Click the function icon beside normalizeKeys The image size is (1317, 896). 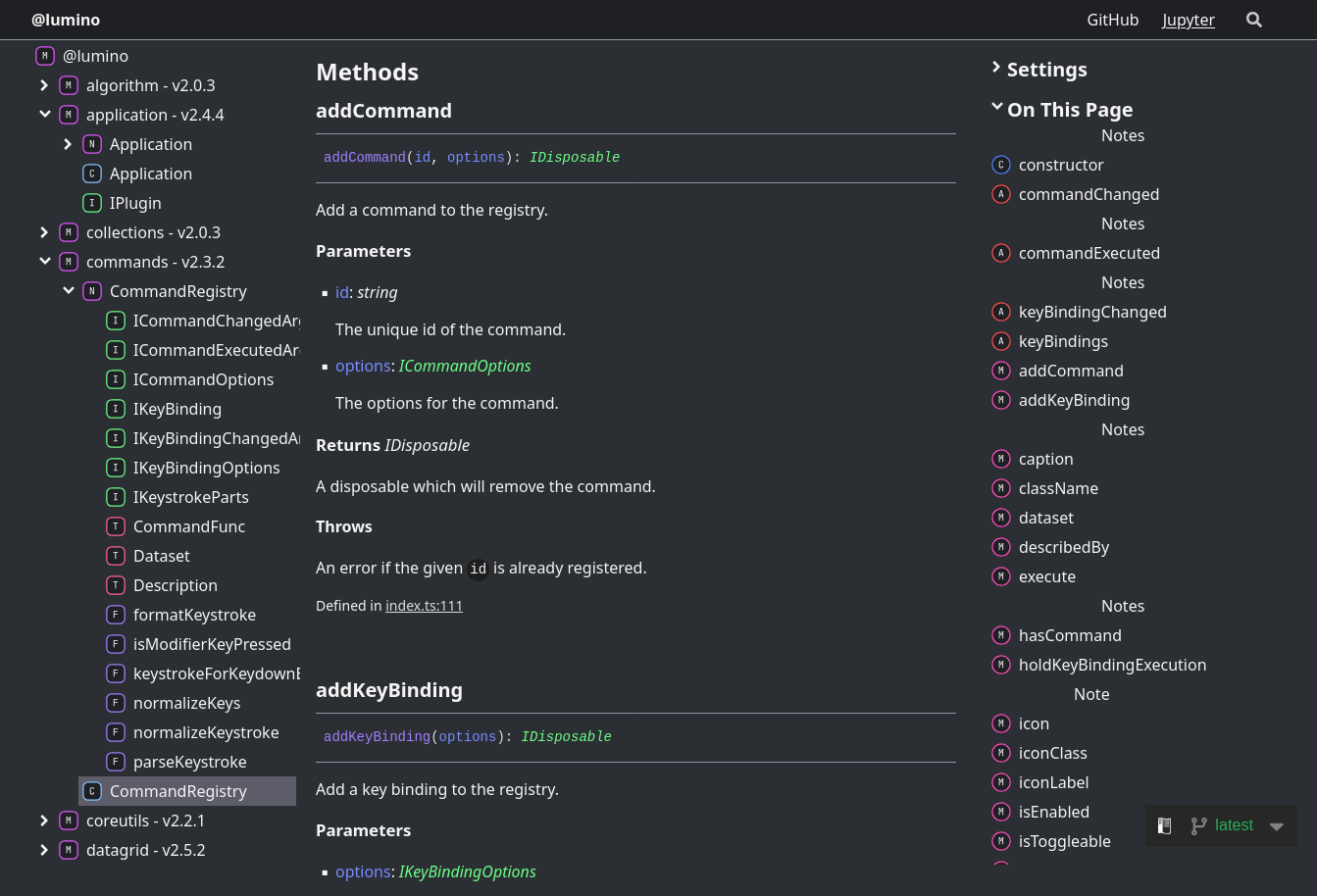tap(116, 703)
